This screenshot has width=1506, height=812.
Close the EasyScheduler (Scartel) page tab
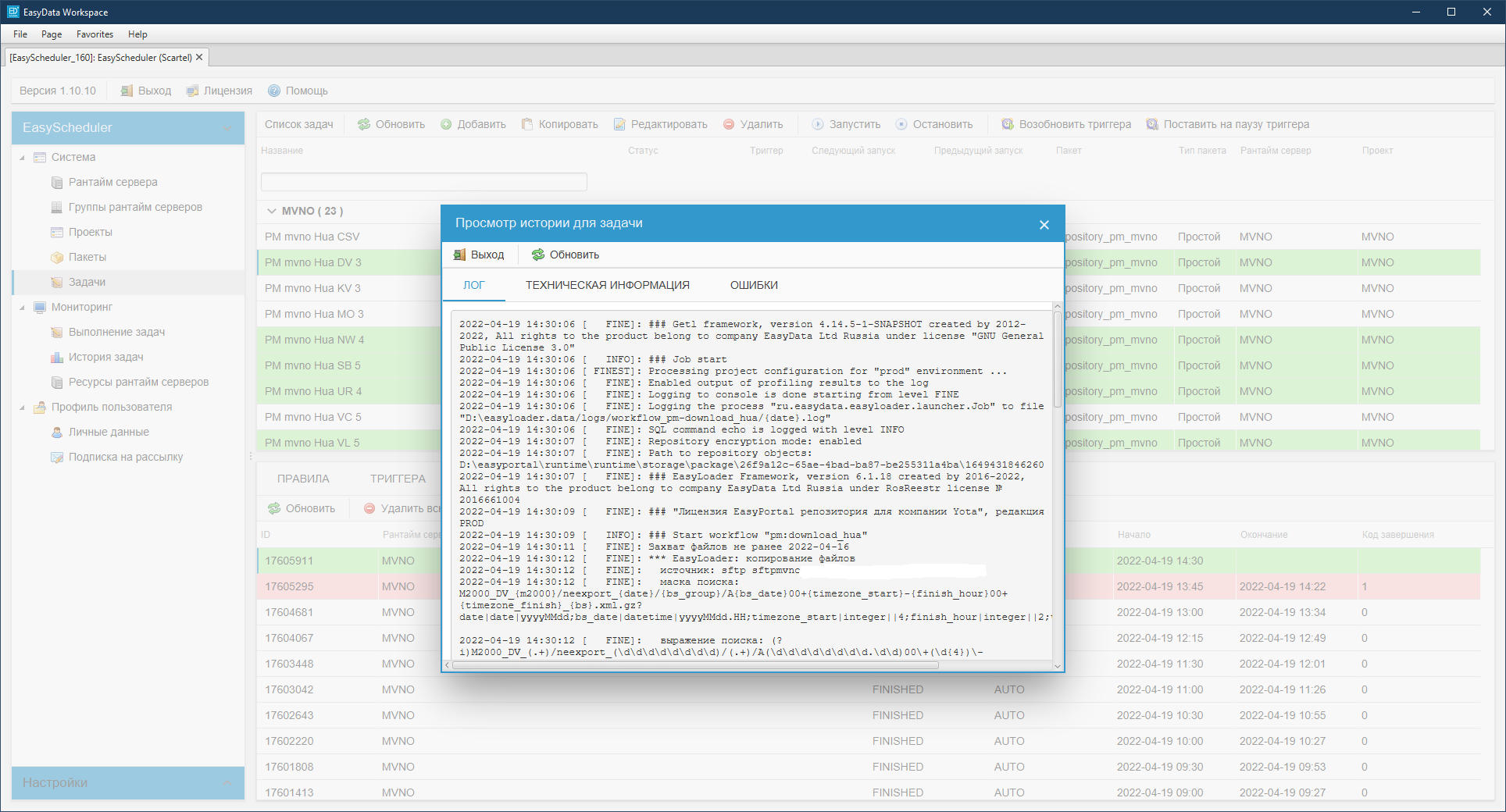click(199, 57)
